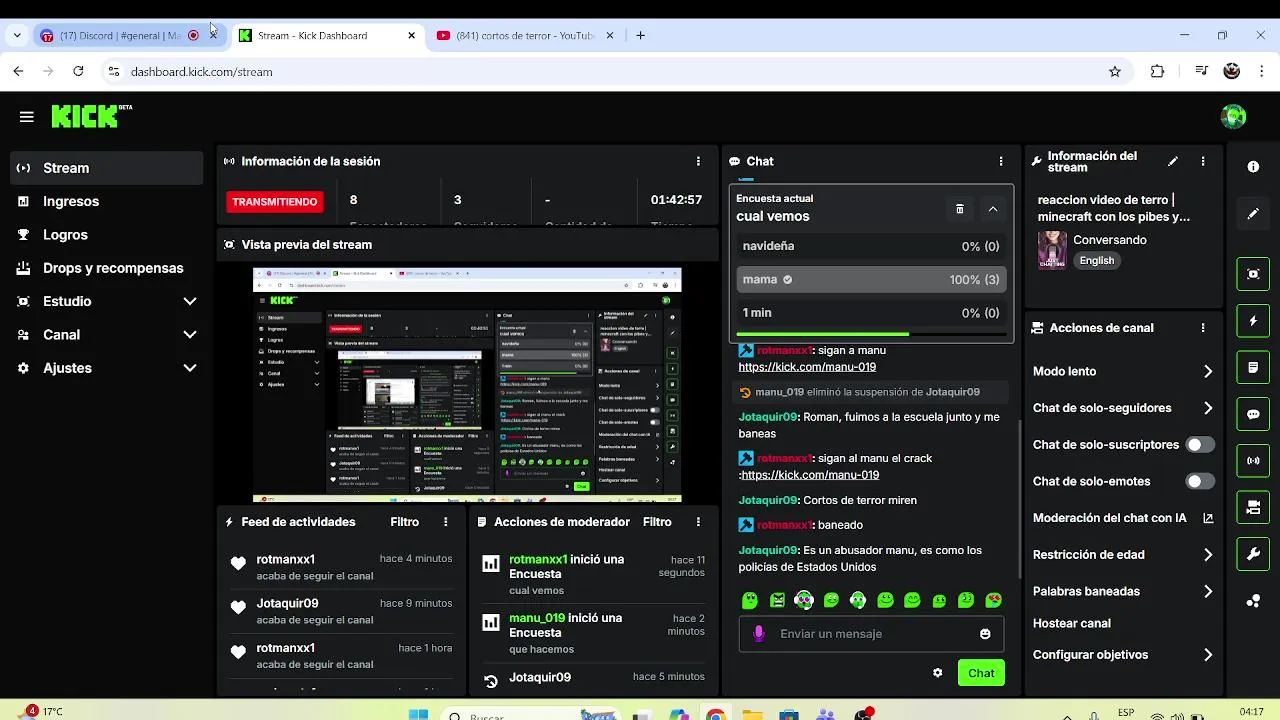1280x720 pixels.
Task: Click Hostear canal
Action: pyautogui.click(x=1072, y=623)
